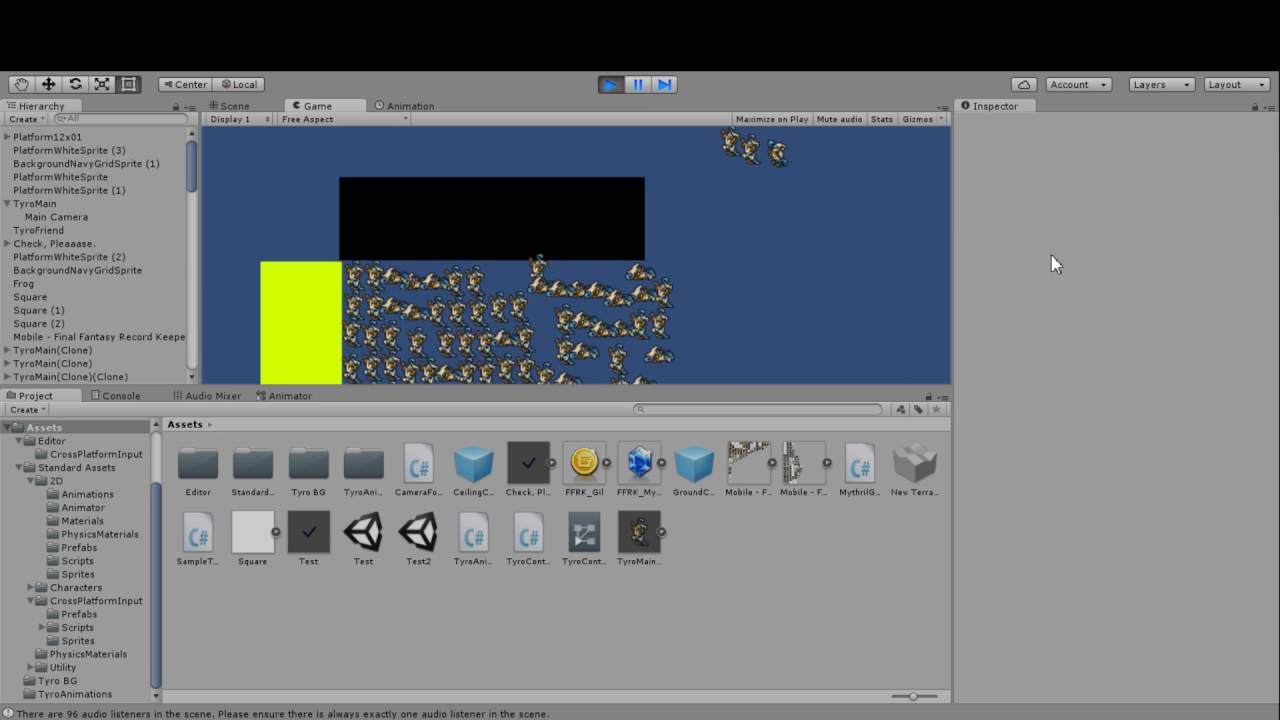
Task: Click the Hierarchy search field
Action: 120,119
